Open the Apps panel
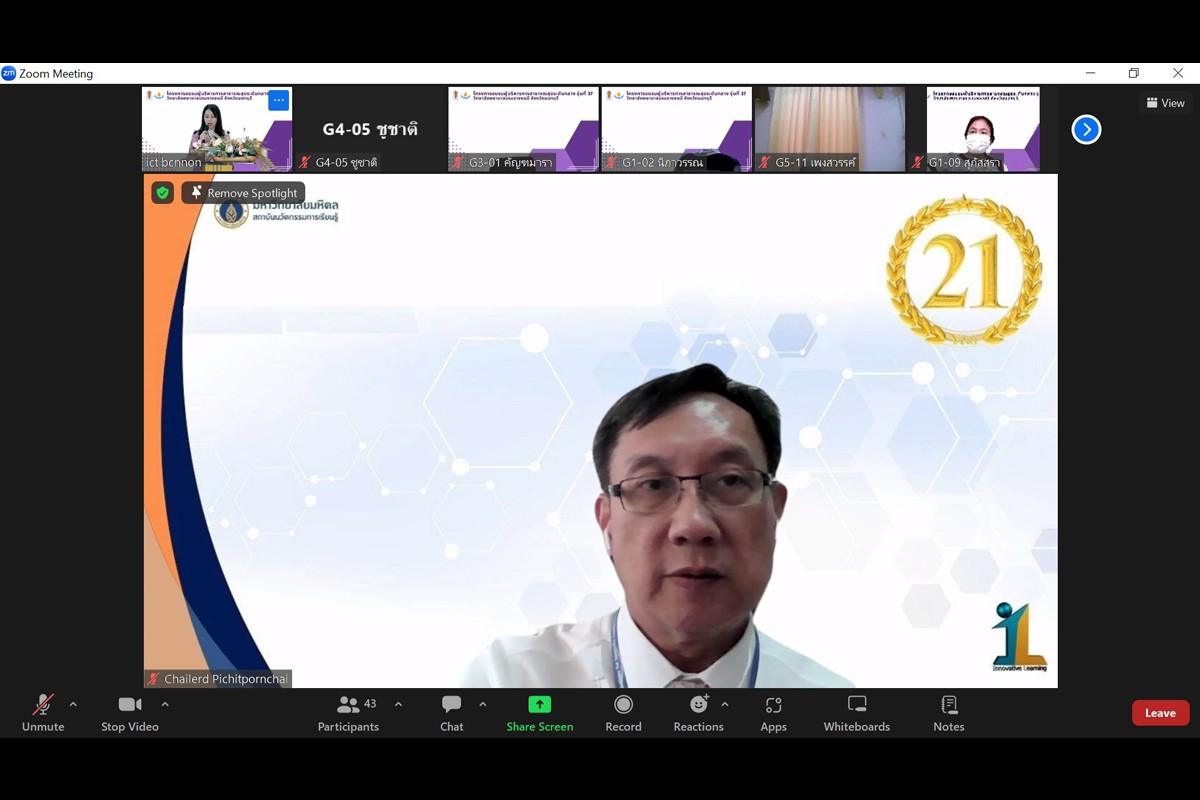This screenshot has width=1200, height=800. pos(773,714)
